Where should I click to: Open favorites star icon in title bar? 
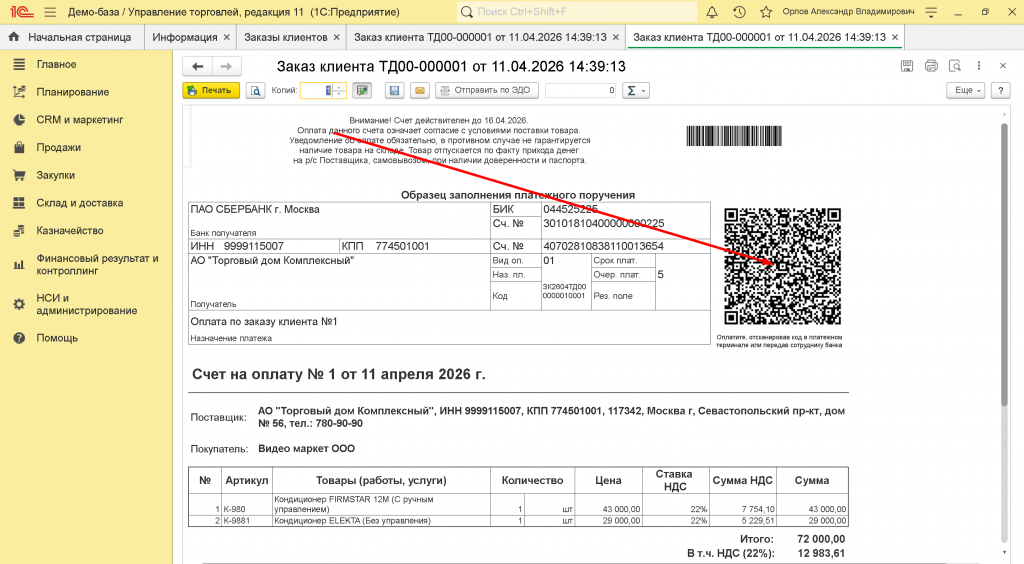pyautogui.click(x=765, y=12)
